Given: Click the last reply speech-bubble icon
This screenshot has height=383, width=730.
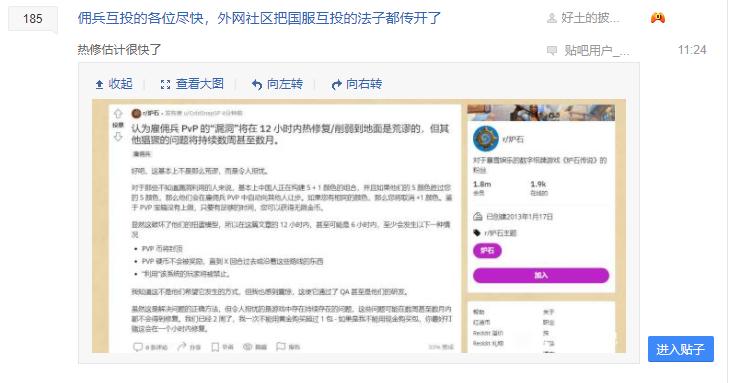Looking at the screenshot, I should (552, 50).
